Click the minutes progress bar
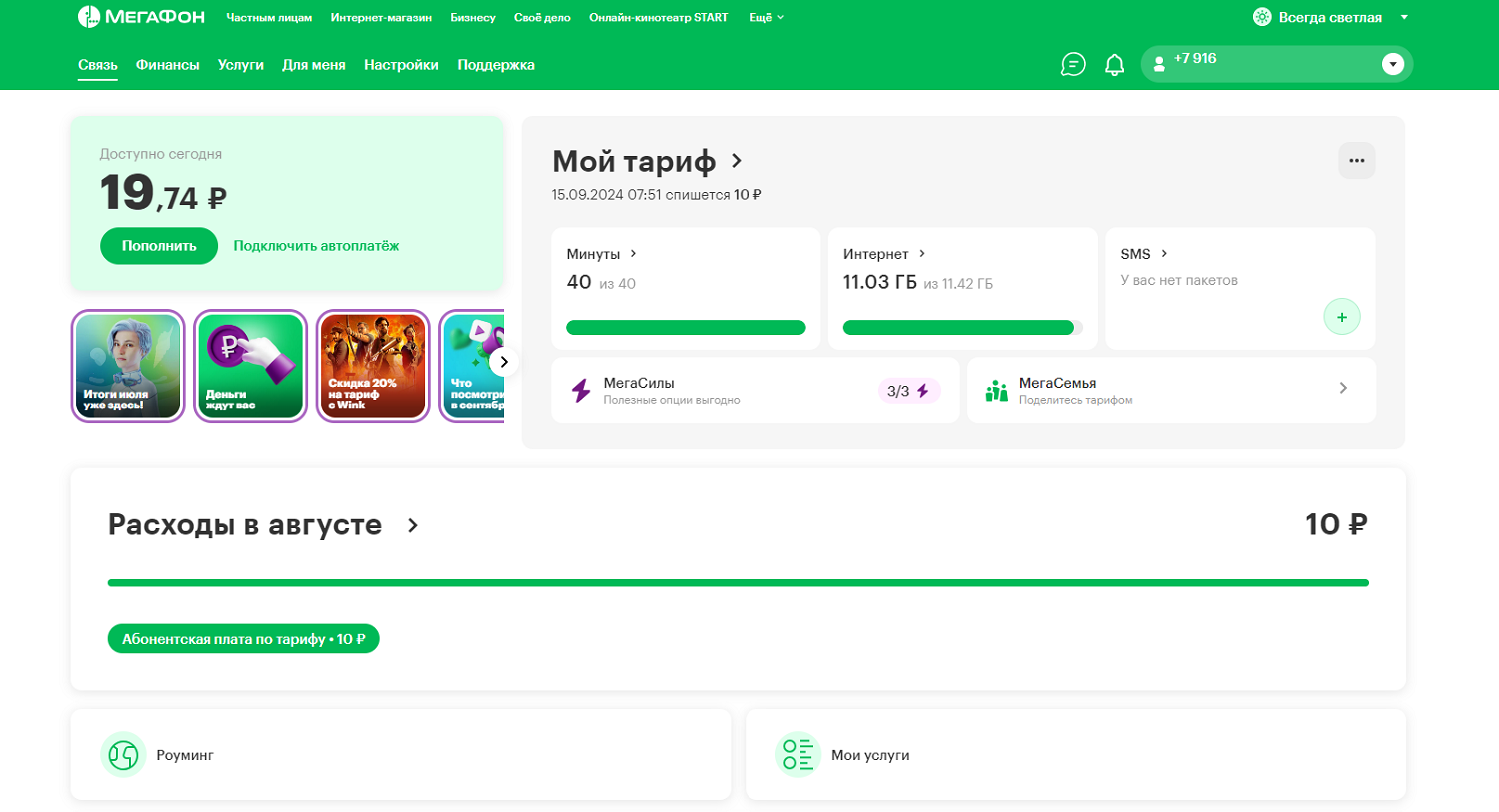The width and height of the screenshot is (1499, 812). pyautogui.click(x=686, y=328)
